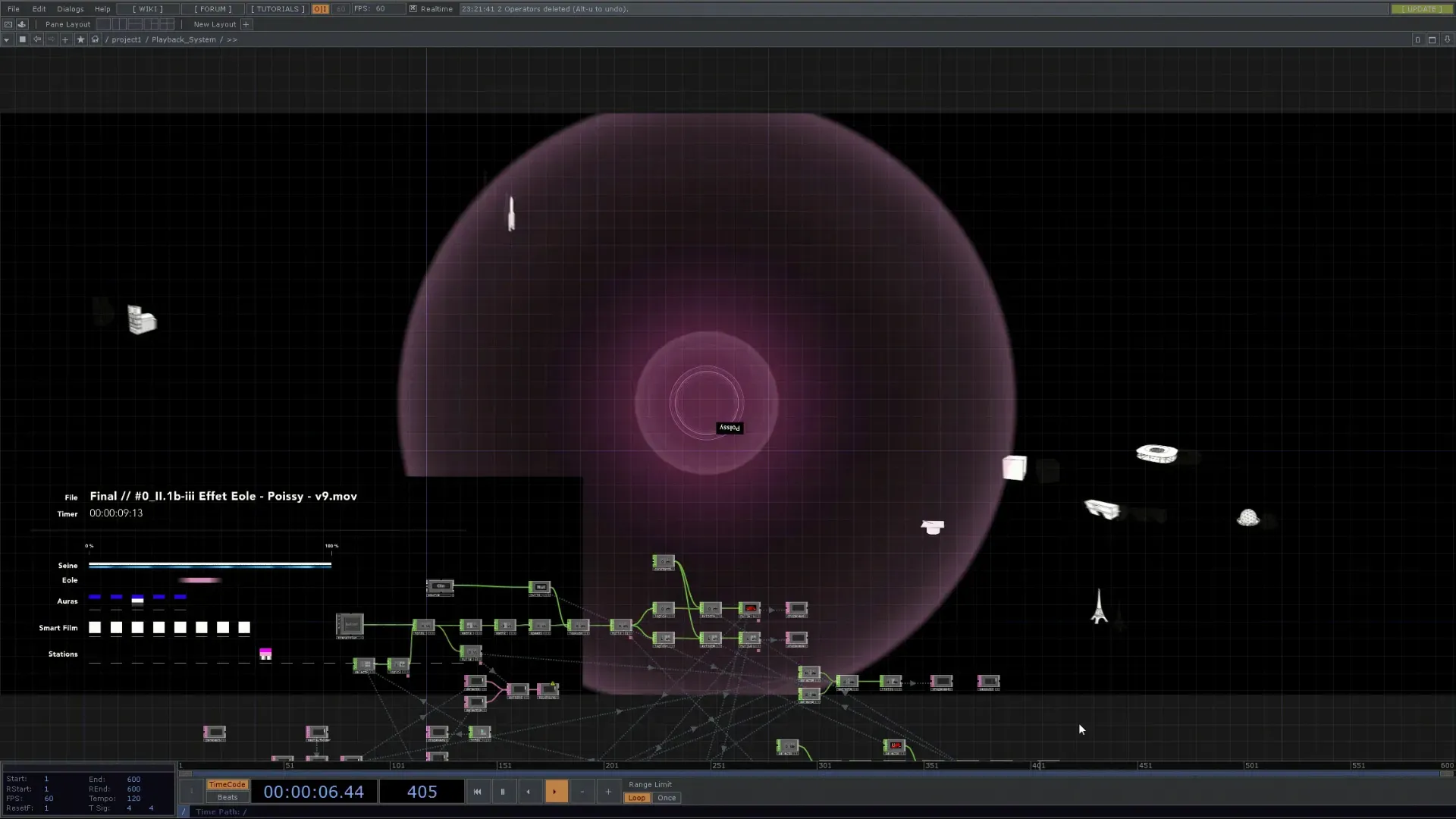
Task: Play timeline in reverse
Action: click(x=529, y=792)
